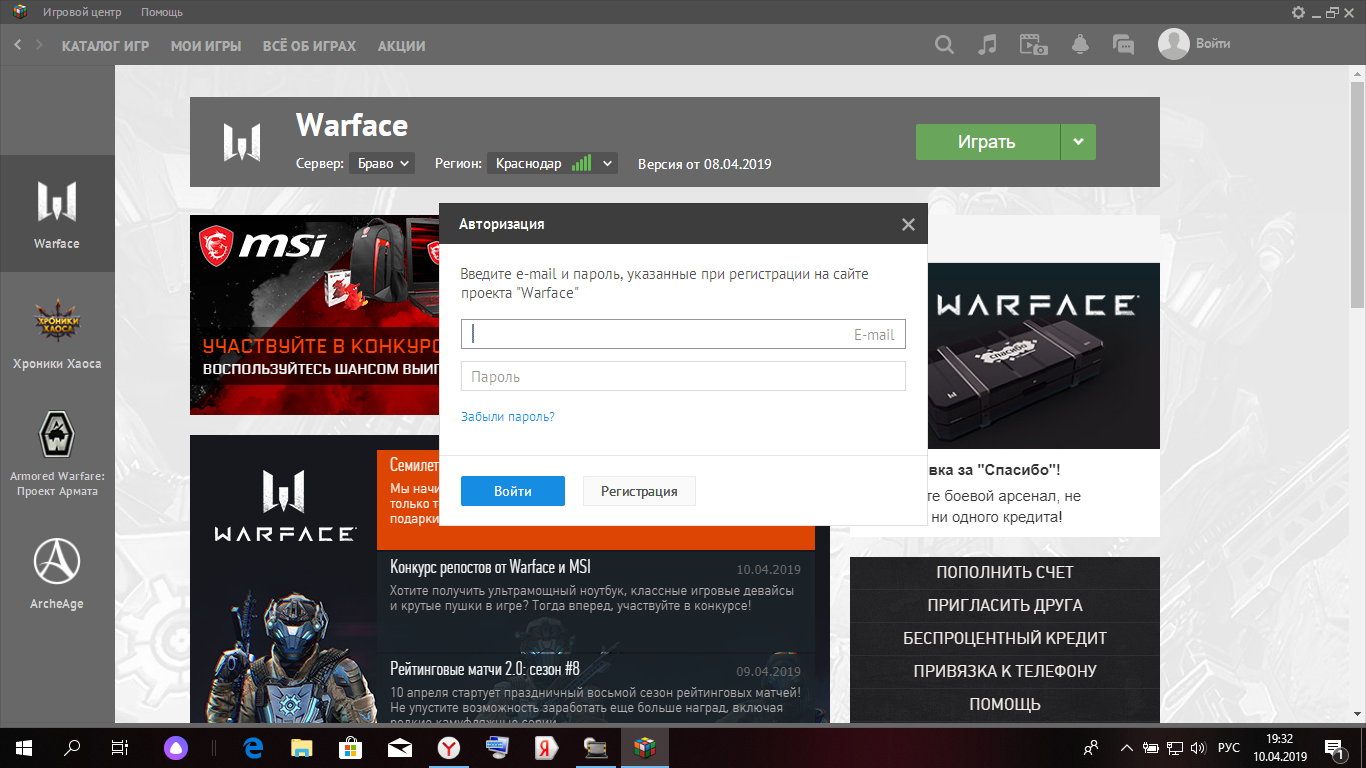The height and width of the screenshot is (768, 1366).
Task: Focus the E-mail input field
Action: 683,334
